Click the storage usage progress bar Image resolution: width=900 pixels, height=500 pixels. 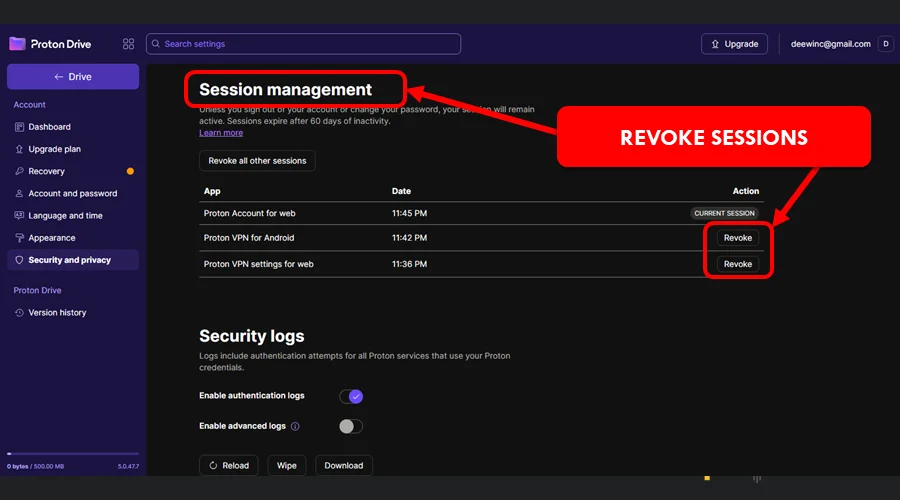(x=73, y=454)
